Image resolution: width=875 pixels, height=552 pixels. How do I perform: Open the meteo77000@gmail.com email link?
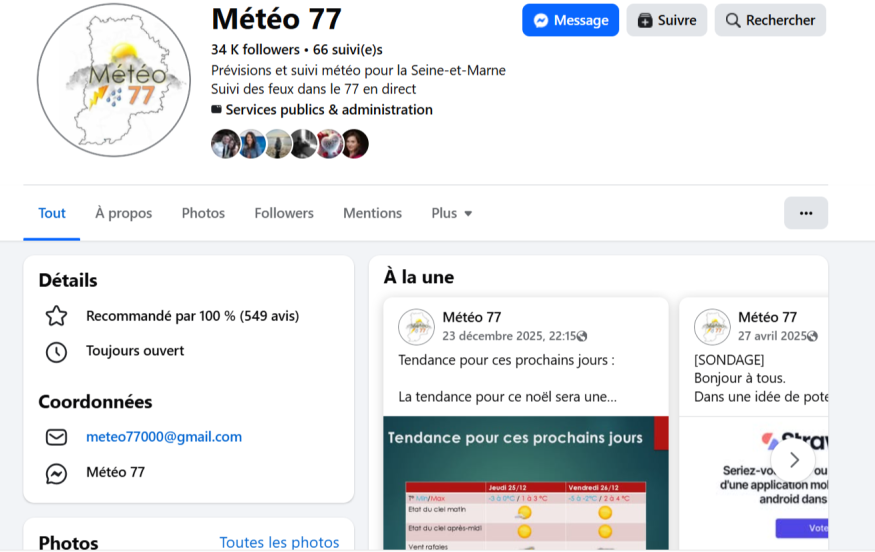pos(164,437)
